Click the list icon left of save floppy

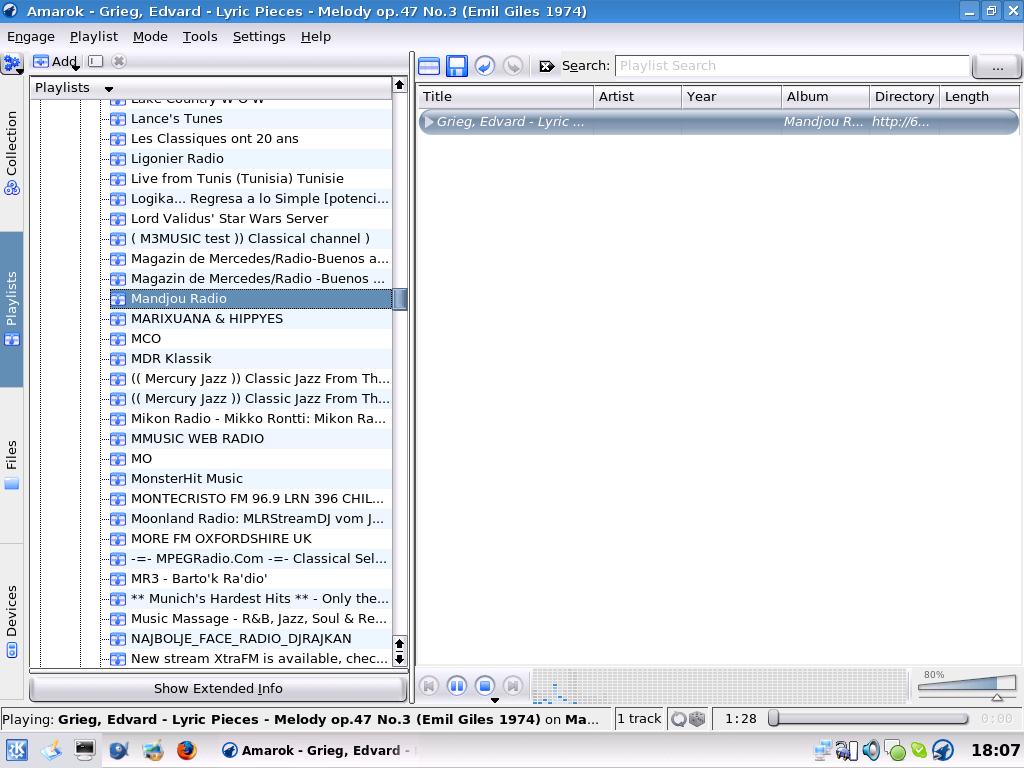pyautogui.click(x=429, y=66)
